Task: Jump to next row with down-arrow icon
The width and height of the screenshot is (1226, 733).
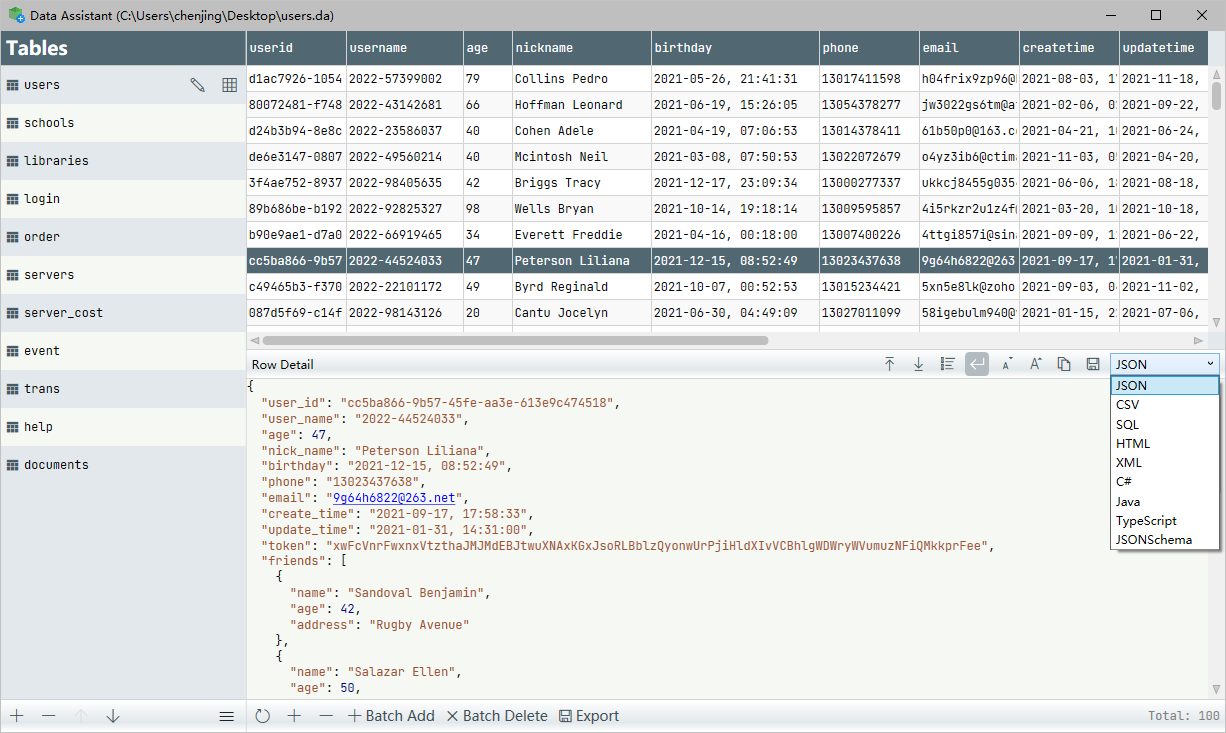Action: click(918, 364)
